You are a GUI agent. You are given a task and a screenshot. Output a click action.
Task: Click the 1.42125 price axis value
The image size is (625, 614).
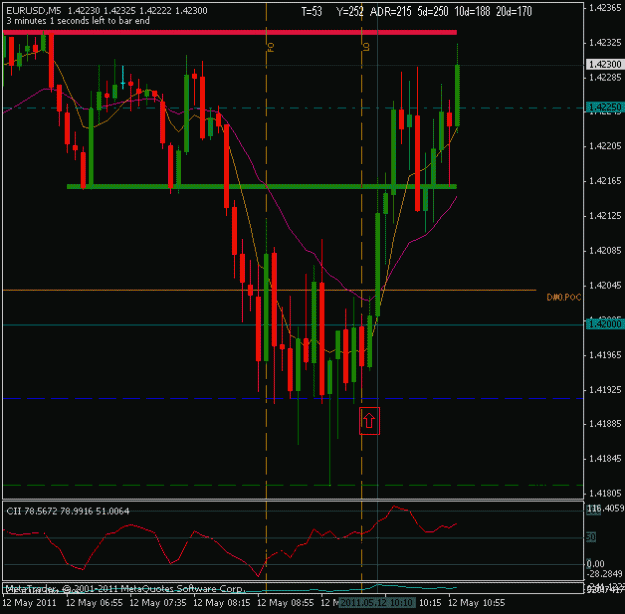[x=605, y=216]
